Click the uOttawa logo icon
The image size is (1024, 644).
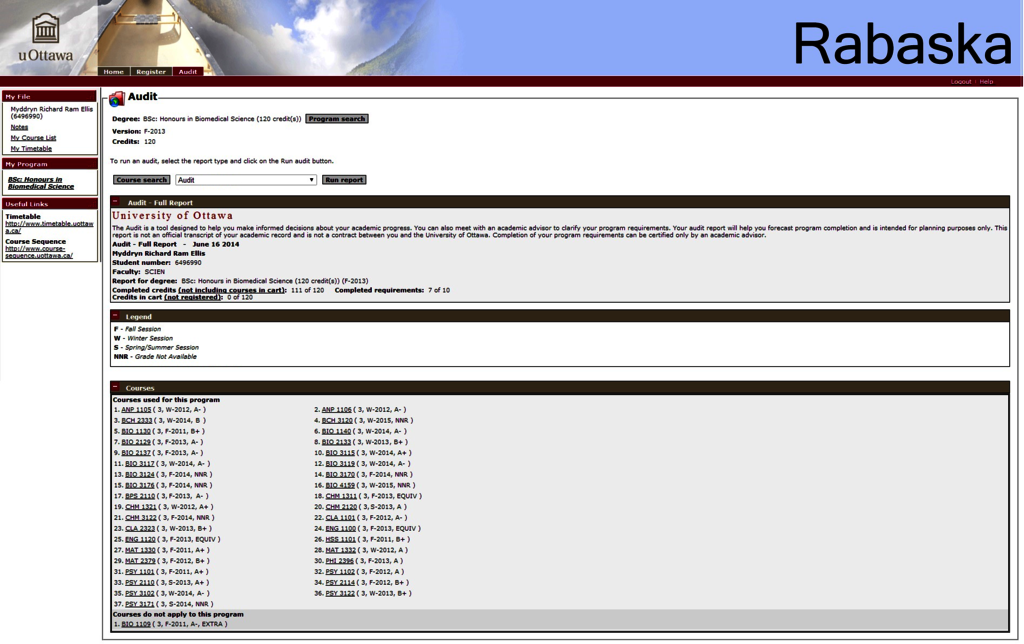[46, 29]
